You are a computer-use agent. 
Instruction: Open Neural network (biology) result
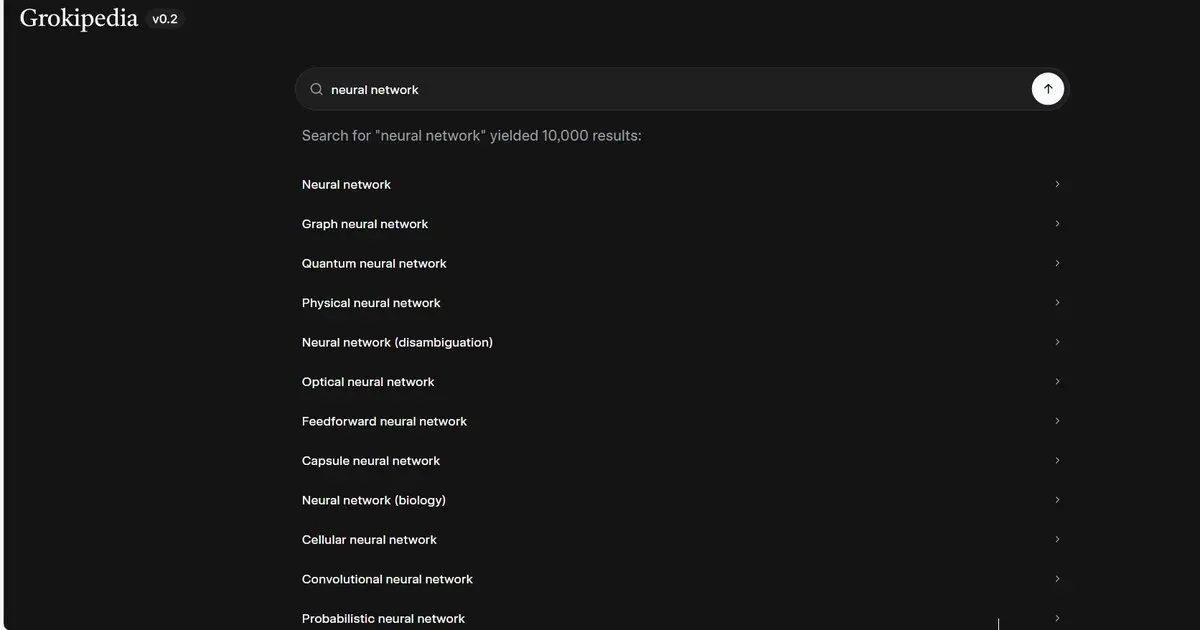pos(374,500)
